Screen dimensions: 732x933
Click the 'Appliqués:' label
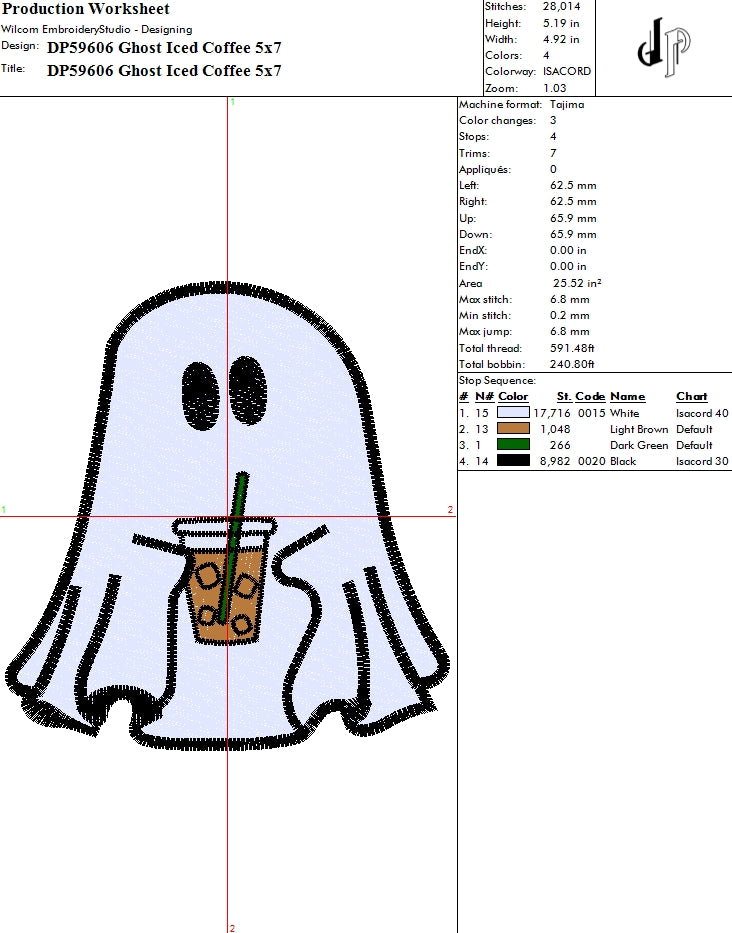click(485, 170)
